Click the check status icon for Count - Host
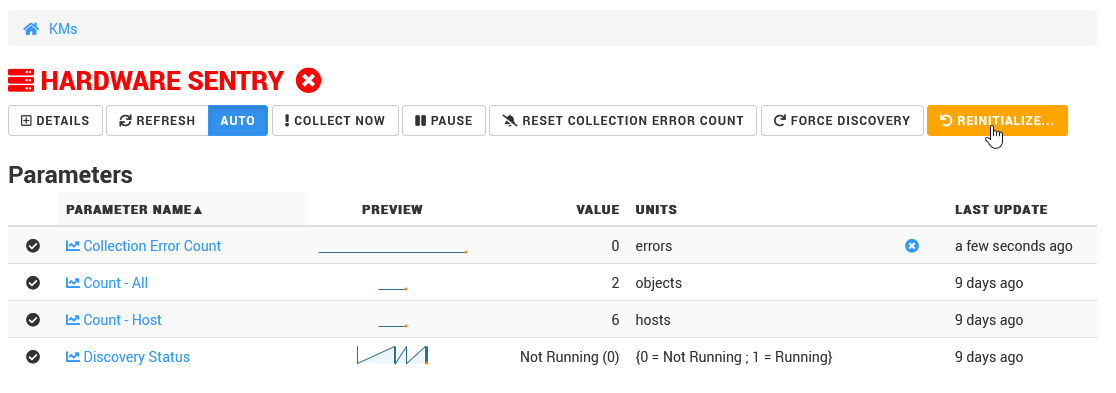This screenshot has height=393, width=1116. tap(33, 320)
